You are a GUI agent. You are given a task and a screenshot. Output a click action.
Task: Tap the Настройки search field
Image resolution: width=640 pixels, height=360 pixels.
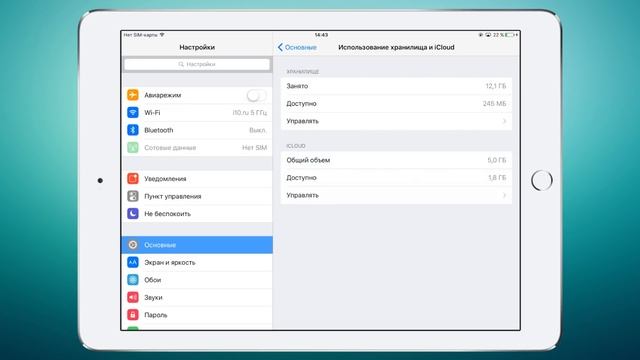tap(197, 64)
